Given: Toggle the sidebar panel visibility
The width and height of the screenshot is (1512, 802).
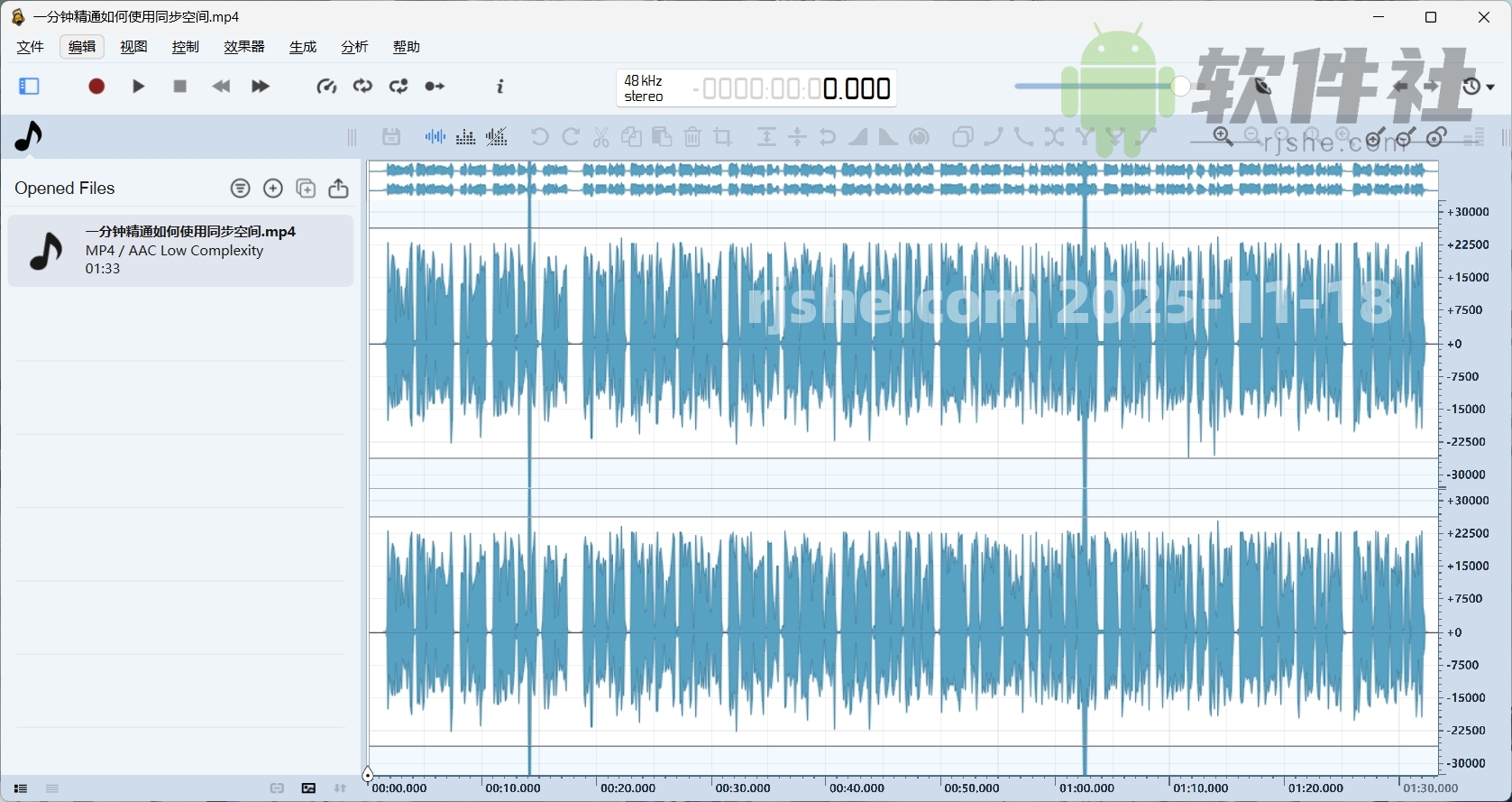Looking at the screenshot, I should 29,86.
